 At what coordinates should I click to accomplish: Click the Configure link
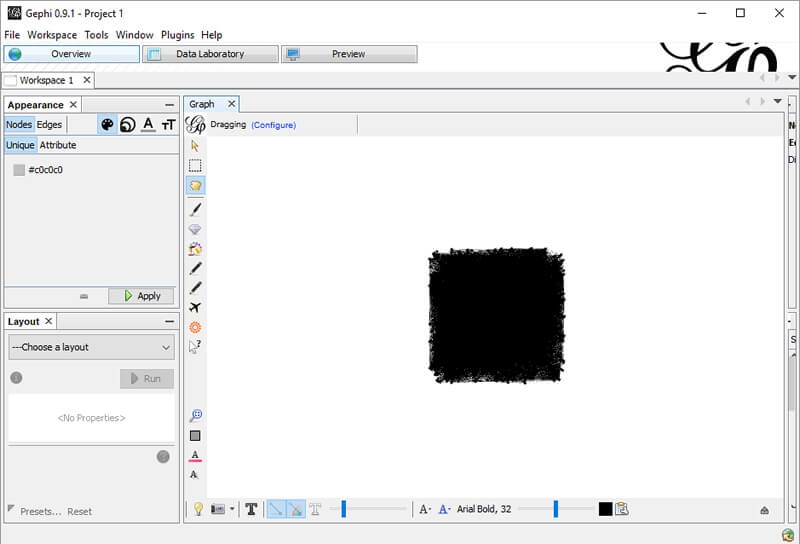pos(273,125)
